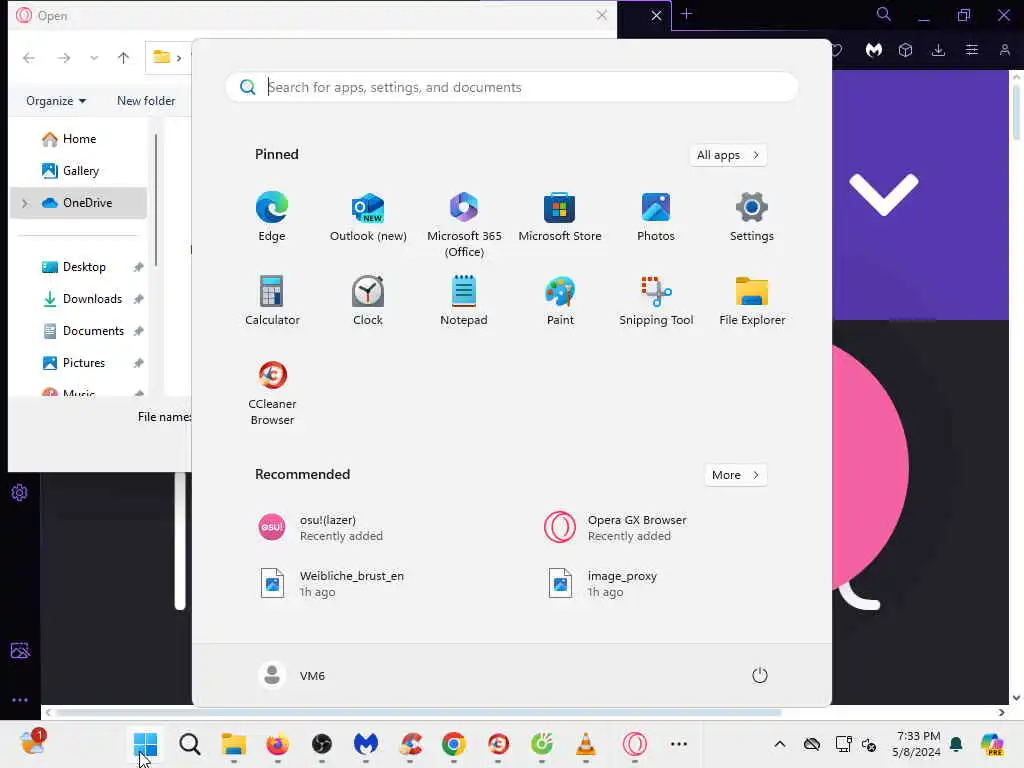Open Microsoft Store pinned app
Screen dimensions: 1024x768
(560, 217)
